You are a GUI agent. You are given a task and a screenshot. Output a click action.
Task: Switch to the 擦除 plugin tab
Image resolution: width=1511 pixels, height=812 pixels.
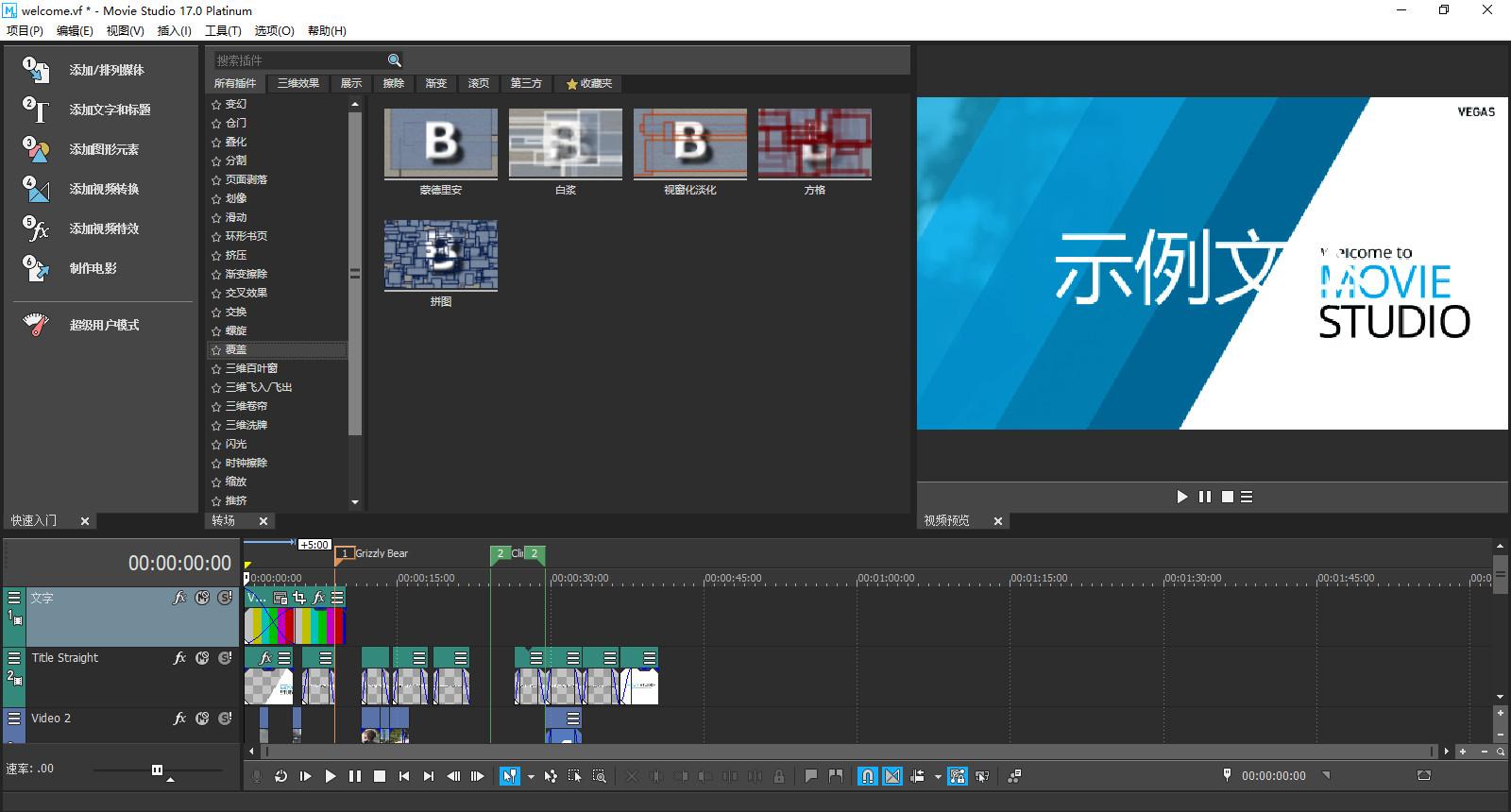click(x=394, y=83)
